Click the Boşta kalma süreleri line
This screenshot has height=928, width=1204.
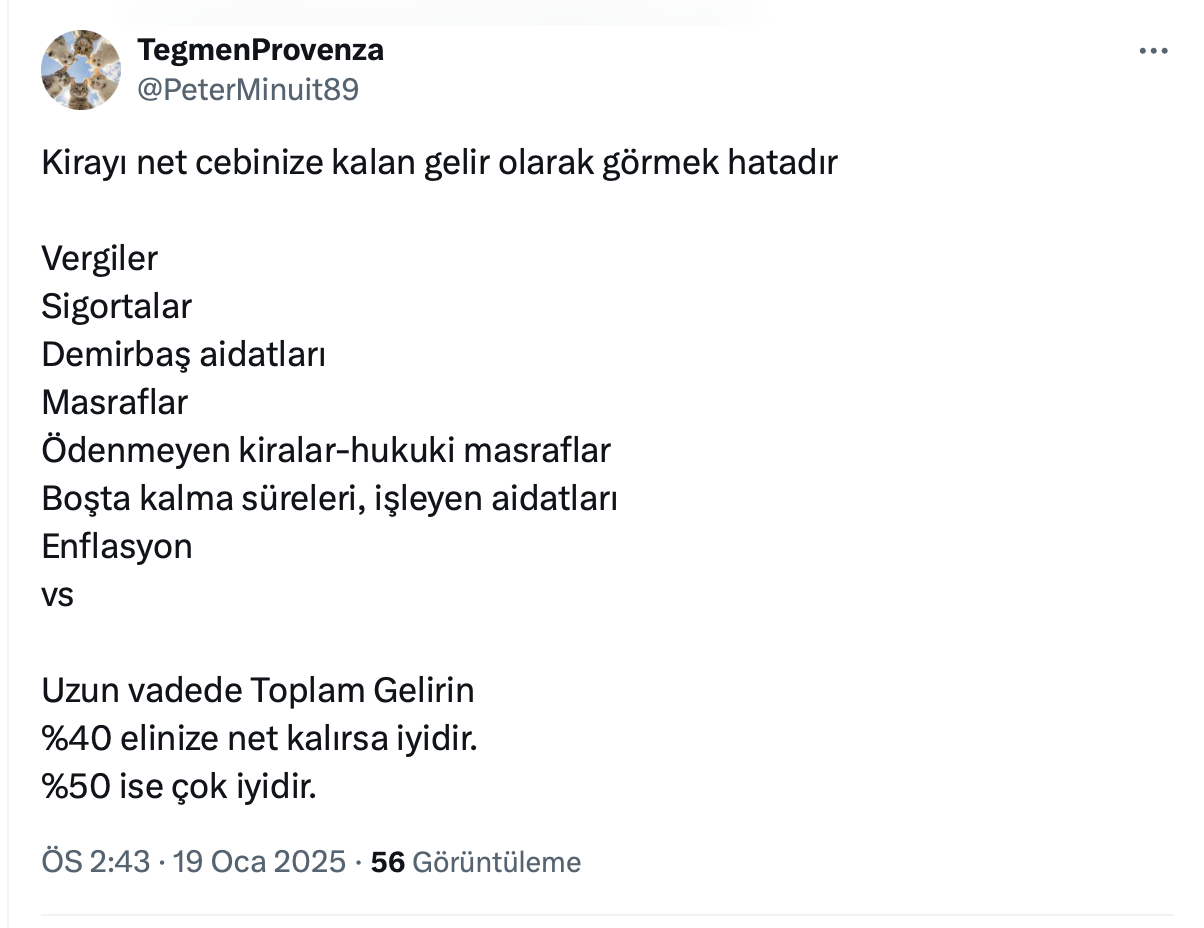pos(329,498)
